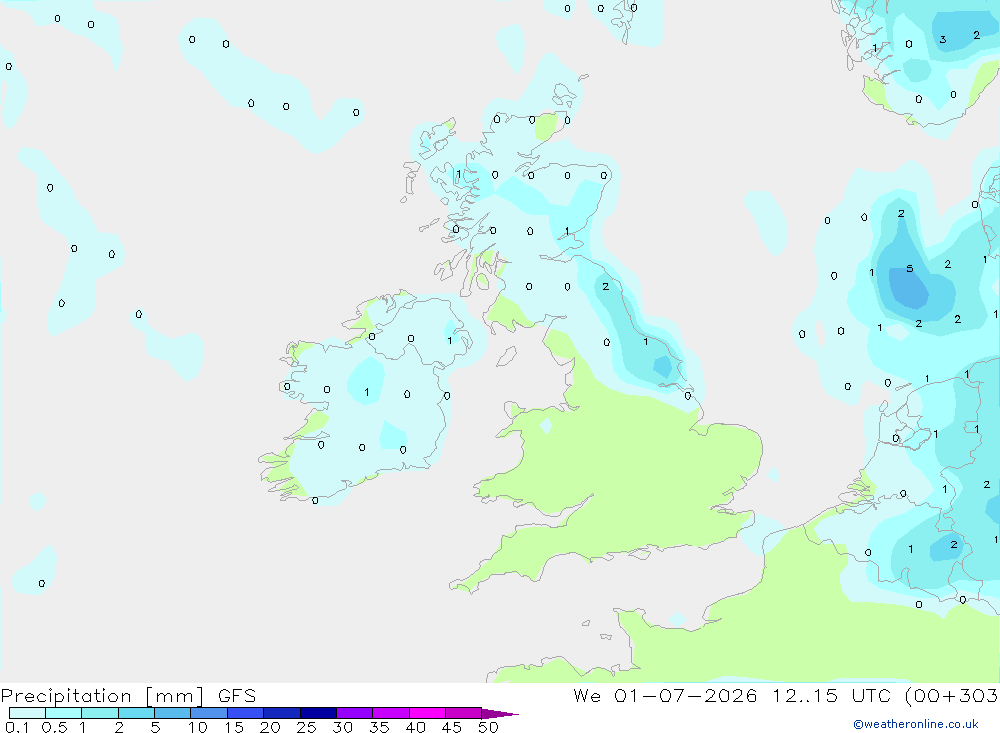Click the legend label '0.5'
Viewport: 1000px width, 733px height.
54,727
